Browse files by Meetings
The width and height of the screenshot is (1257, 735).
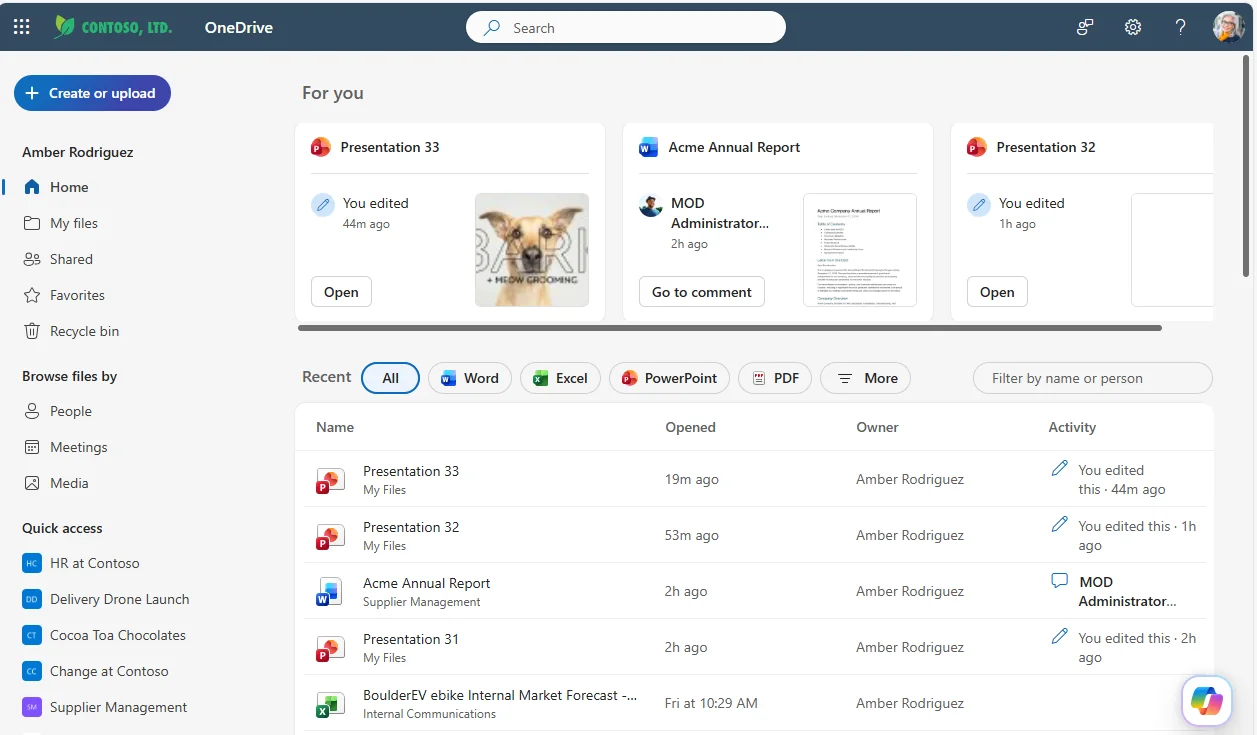click(x=78, y=447)
